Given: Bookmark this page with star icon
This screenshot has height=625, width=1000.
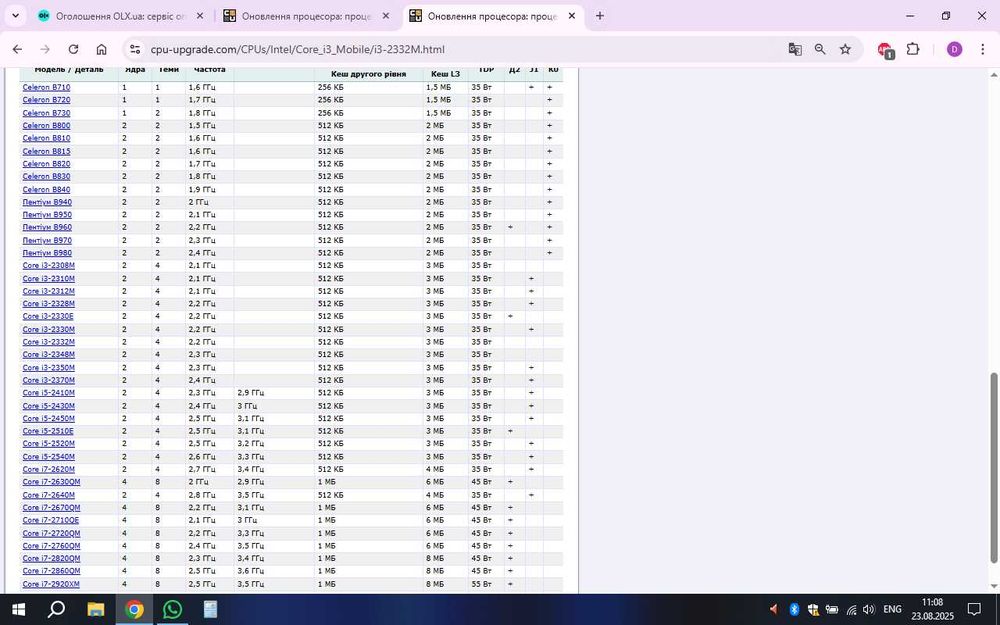Looking at the screenshot, I should 845,49.
